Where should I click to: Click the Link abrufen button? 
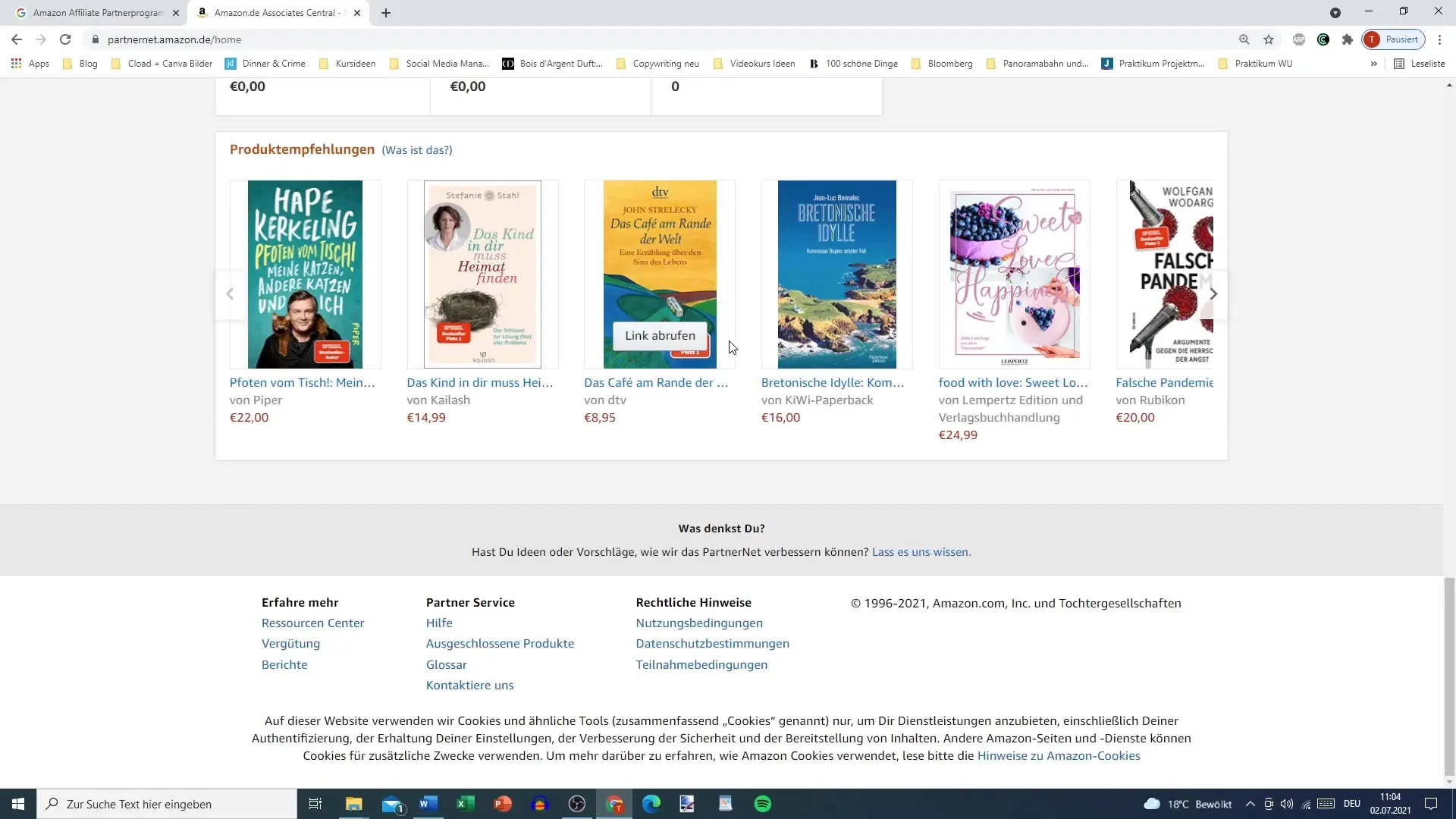click(660, 336)
